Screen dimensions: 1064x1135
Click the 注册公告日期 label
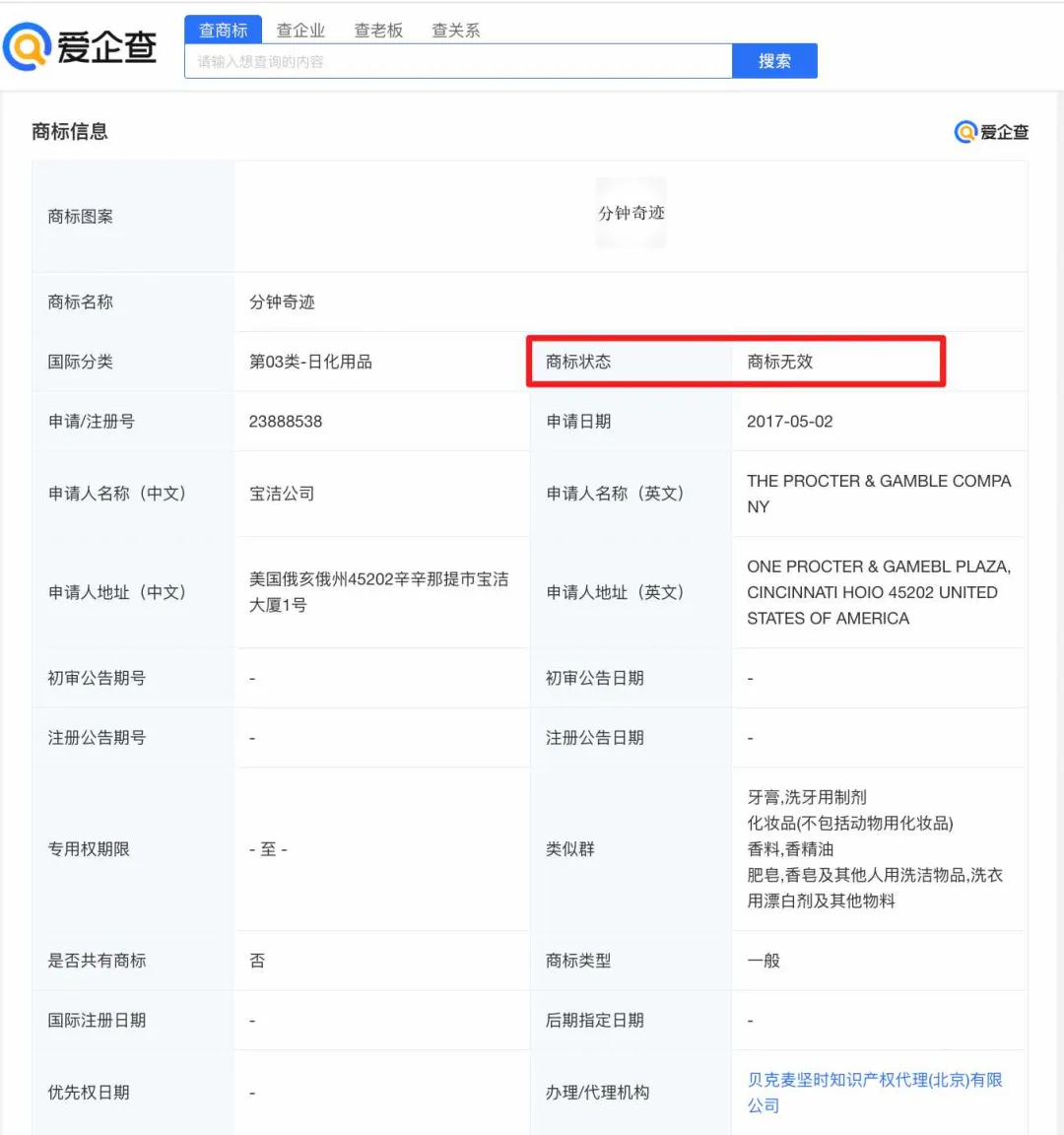pyautogui.click(x=594, y=738)
